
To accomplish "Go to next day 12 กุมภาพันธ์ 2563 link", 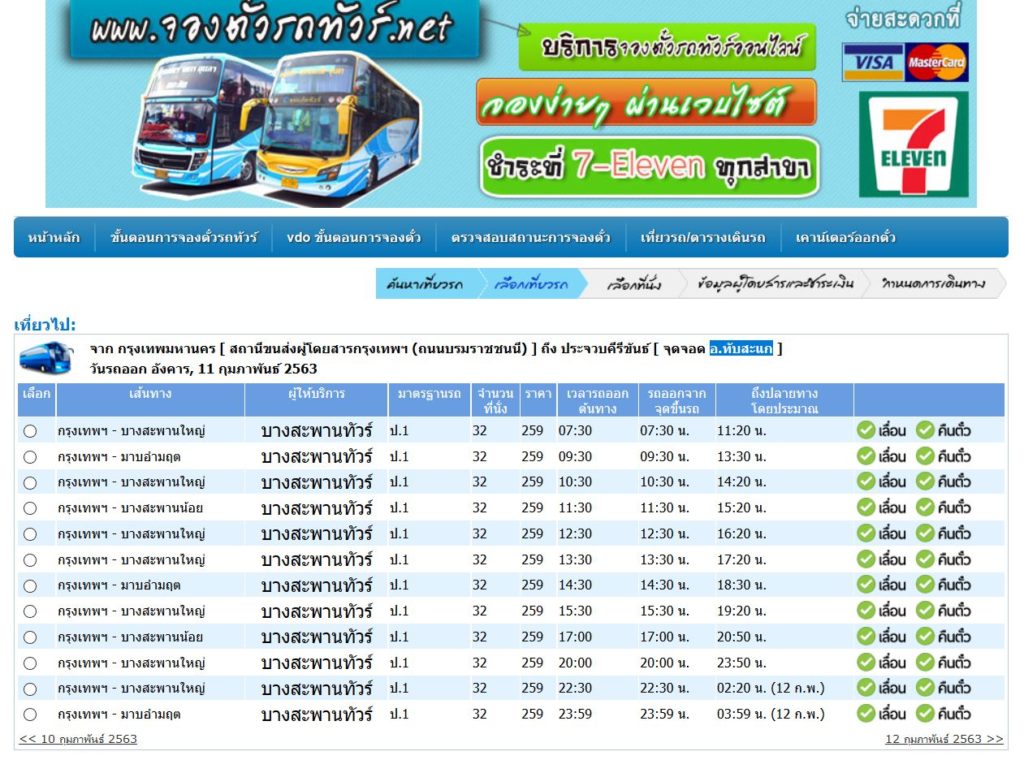I will (943, 740).
